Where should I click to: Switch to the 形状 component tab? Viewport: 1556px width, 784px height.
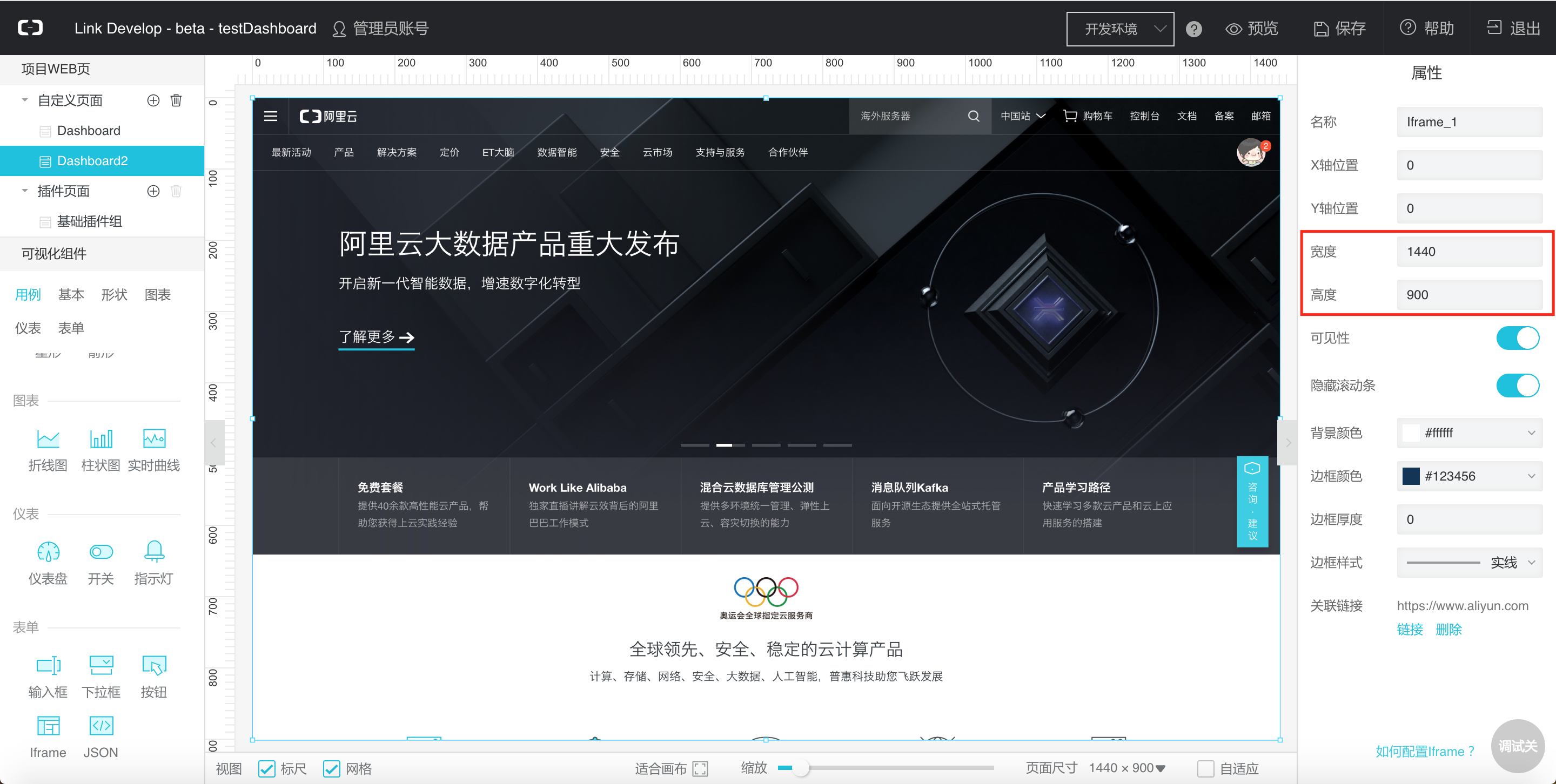click(x=114, y=294)
